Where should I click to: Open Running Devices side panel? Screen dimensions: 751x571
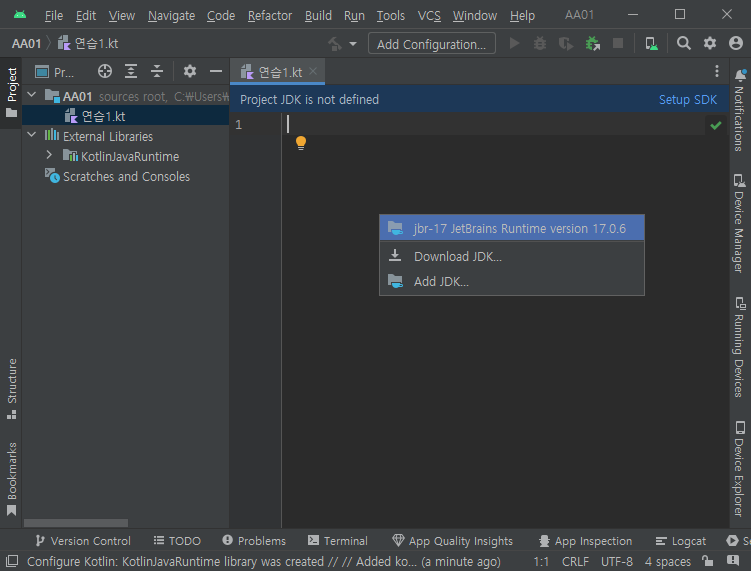point(740,347)
